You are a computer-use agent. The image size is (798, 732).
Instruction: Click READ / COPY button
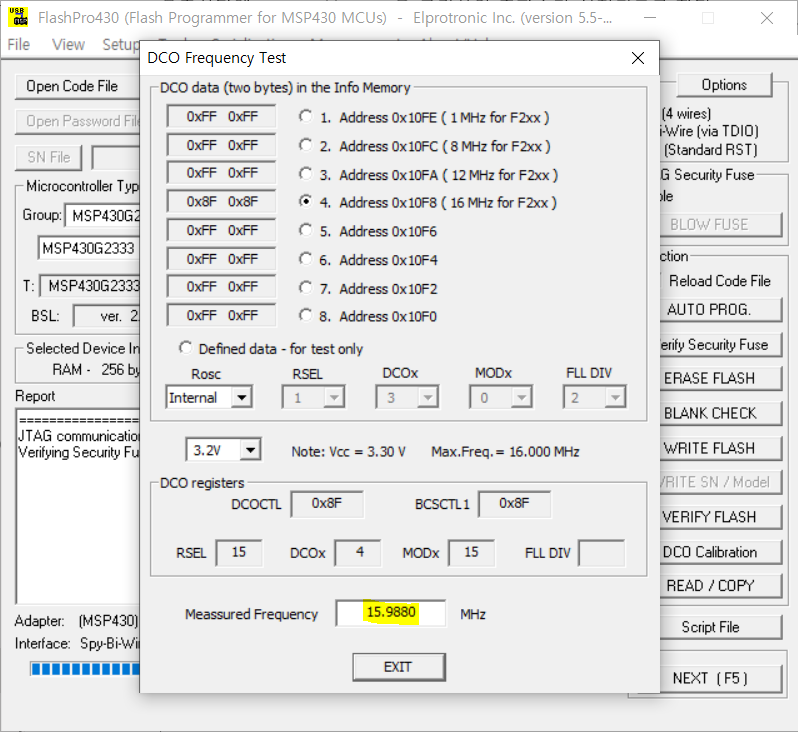click(720, 586)
